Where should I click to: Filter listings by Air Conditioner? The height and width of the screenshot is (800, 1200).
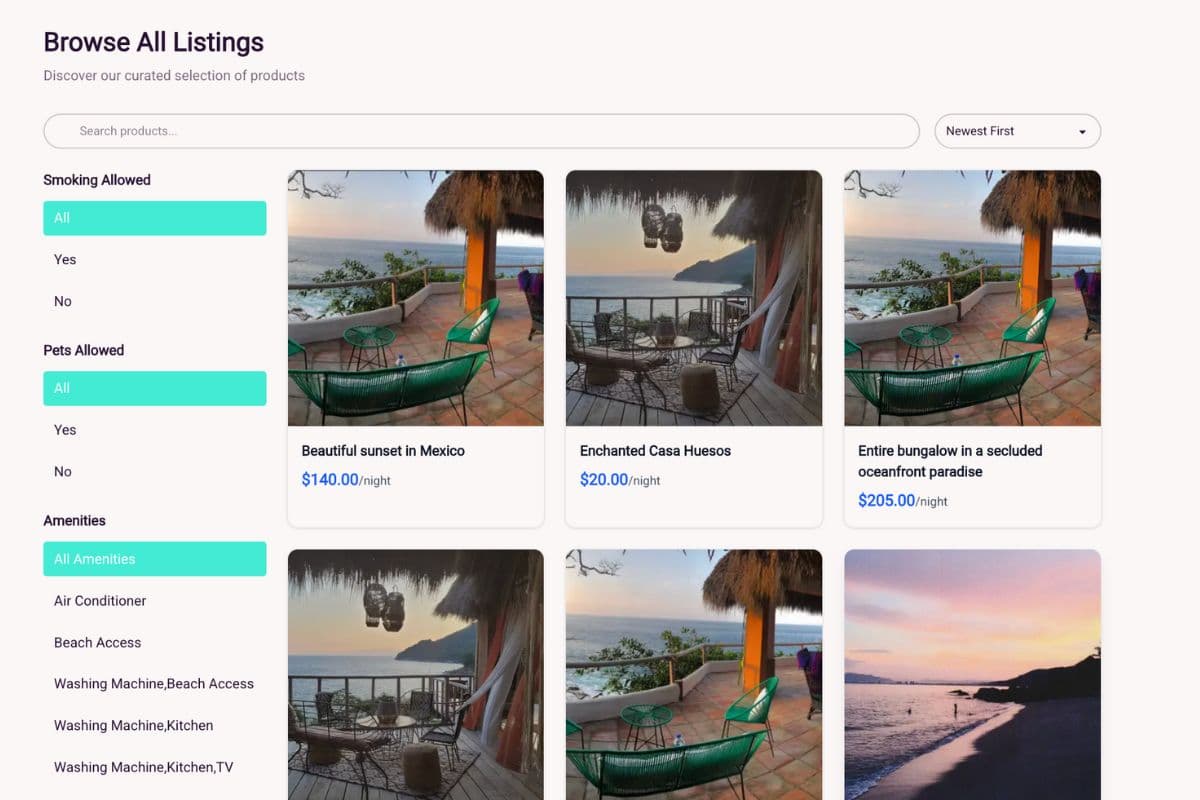coord(99,601)
